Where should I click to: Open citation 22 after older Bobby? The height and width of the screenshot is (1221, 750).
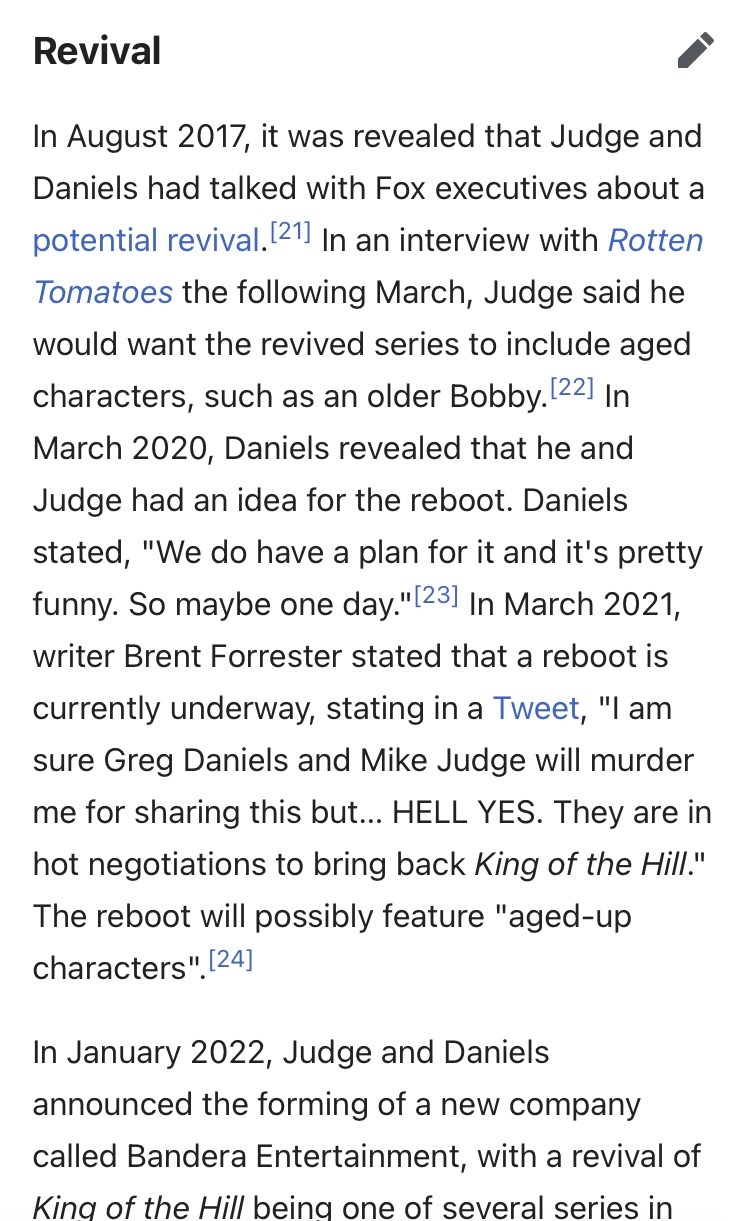[x=573, y=389]
